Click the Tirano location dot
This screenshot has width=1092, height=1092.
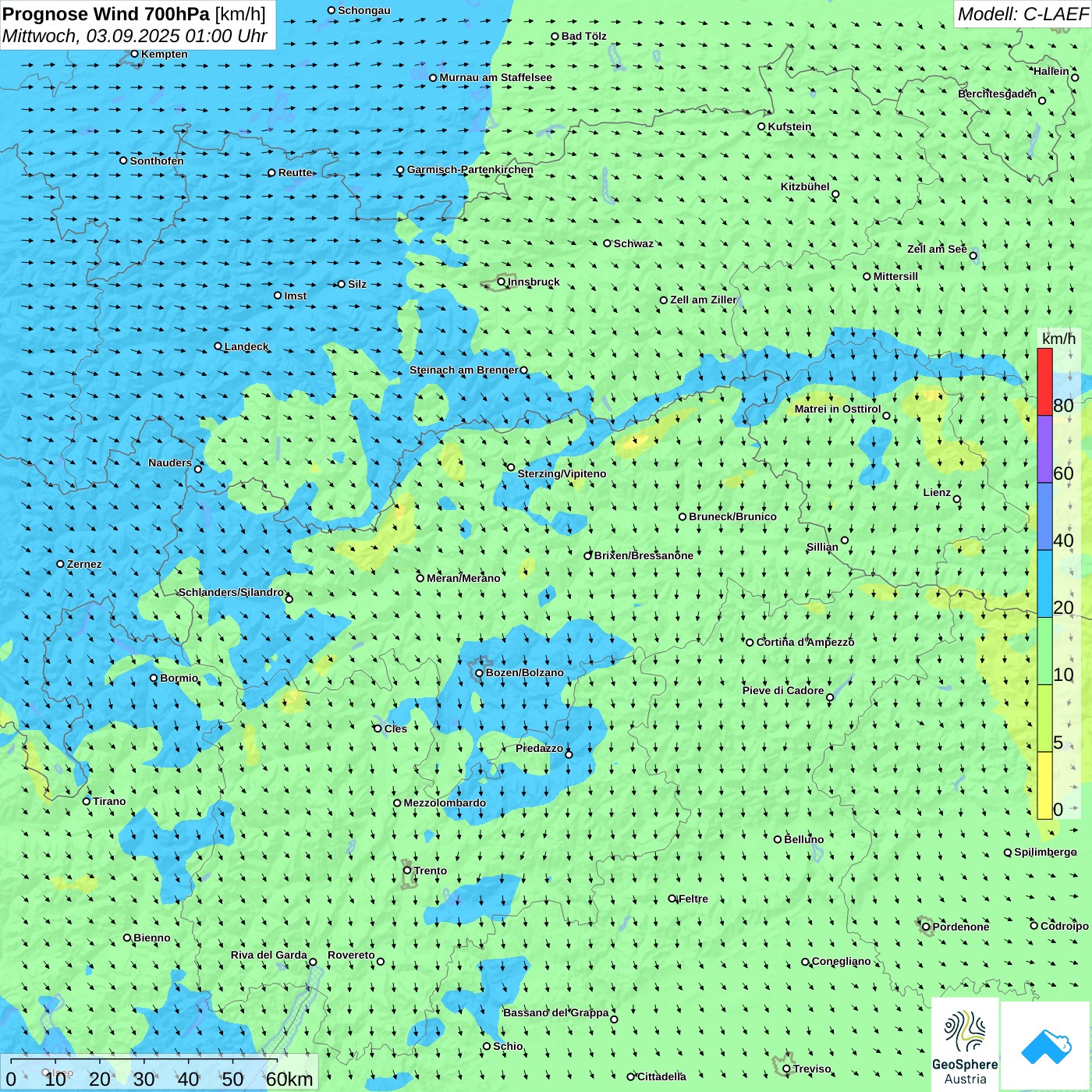tap(87, 801)
